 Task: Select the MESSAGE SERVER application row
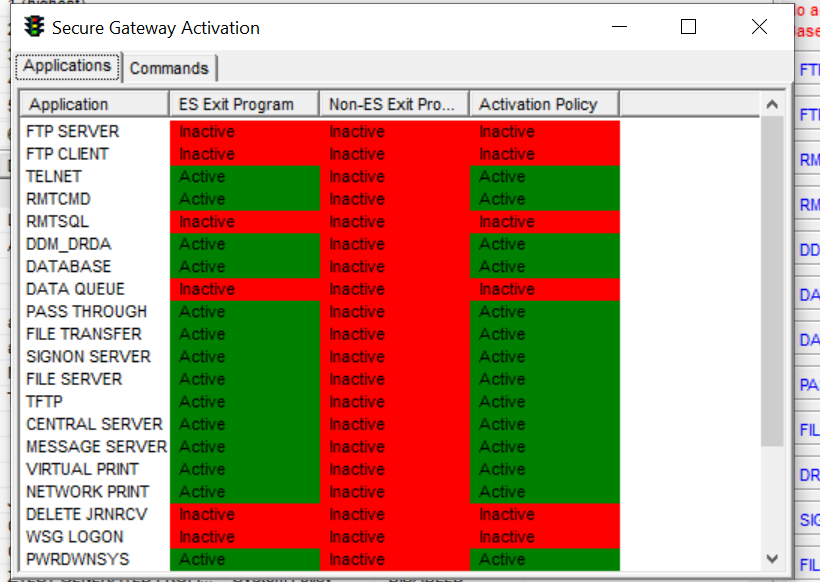[x=320, y=447]
